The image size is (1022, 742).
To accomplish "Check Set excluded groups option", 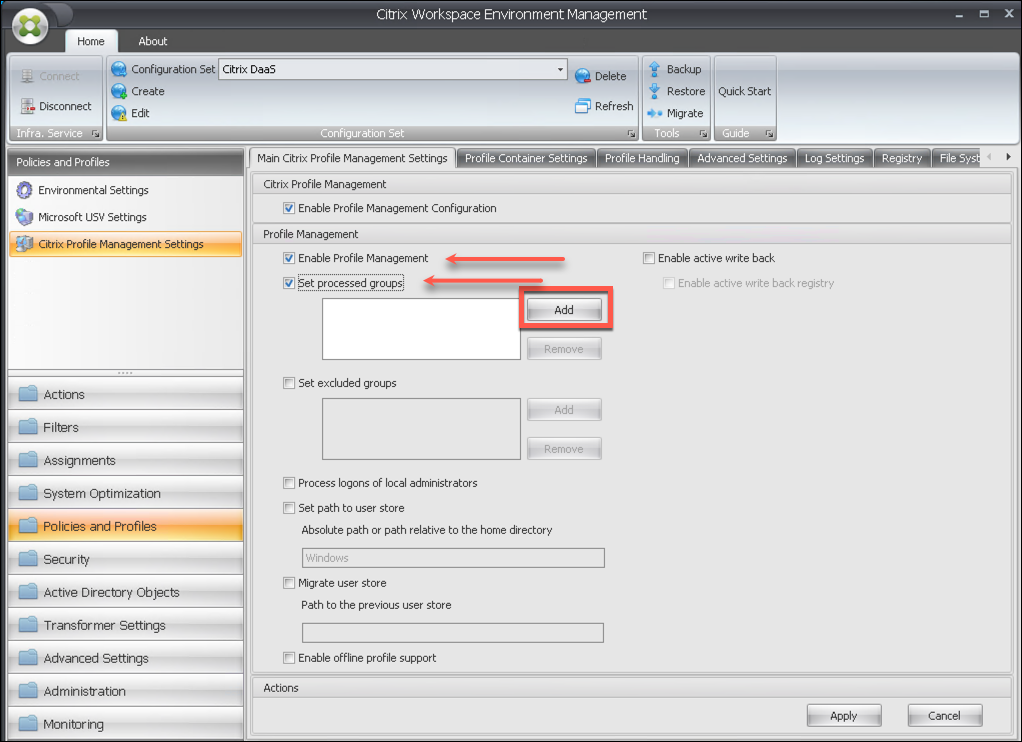I will click(290, 383).
